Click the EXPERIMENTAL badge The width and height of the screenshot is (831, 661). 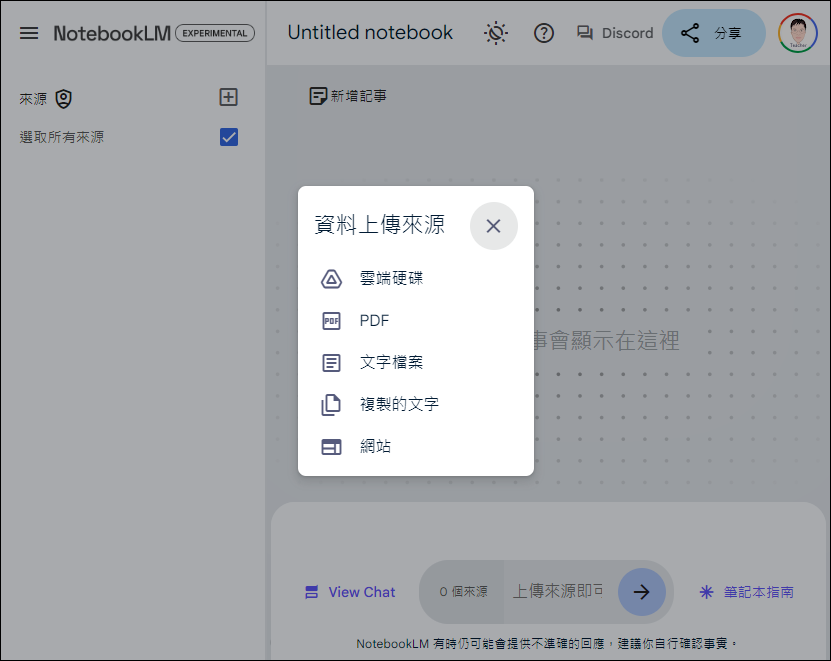click(x=215, y=33)
